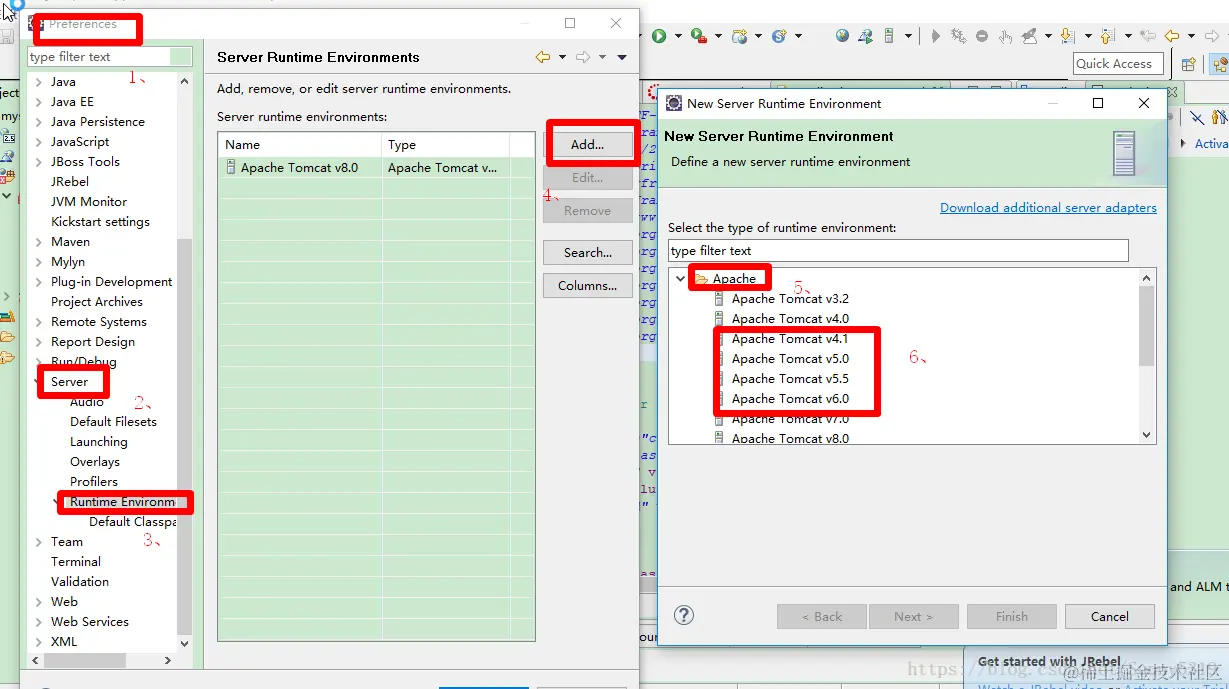This screenshot has height=689, width=1229.
Task: Click the Type column header
Action: tap(446, 145)
